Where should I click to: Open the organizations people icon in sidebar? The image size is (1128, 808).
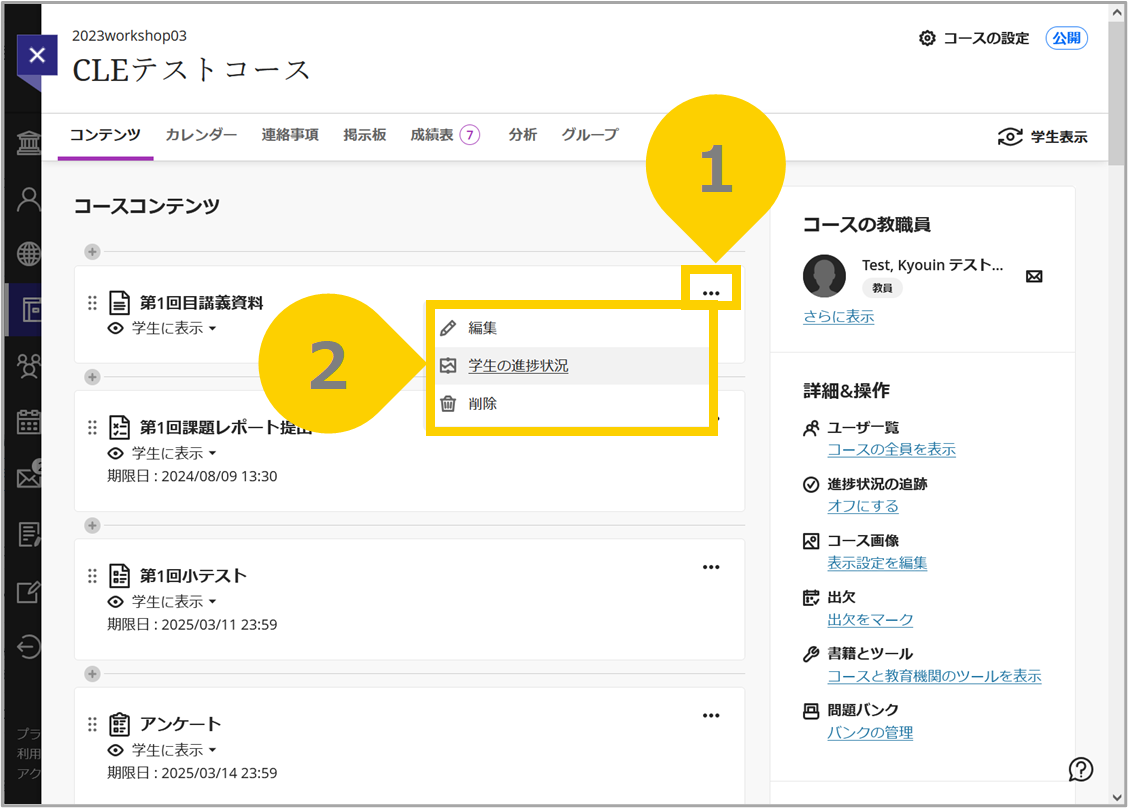(x=29, y=366)
